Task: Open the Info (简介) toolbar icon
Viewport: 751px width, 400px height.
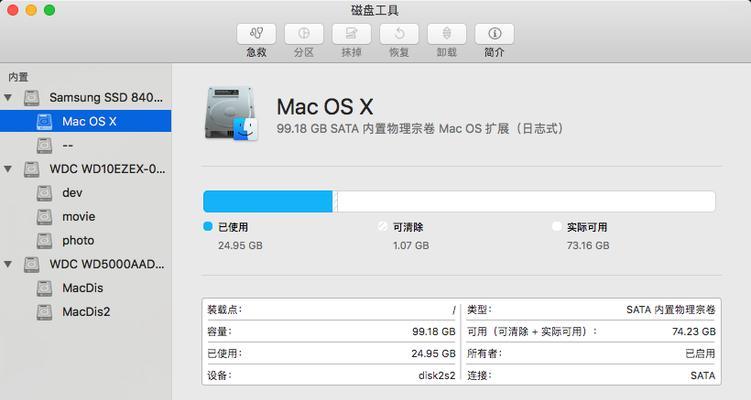Action: (x=494, y=34)
